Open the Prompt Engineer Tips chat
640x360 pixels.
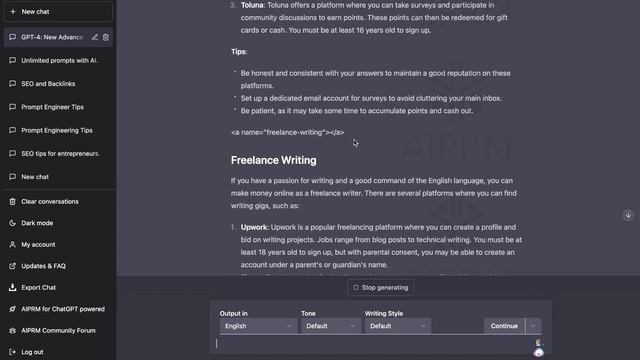click(58, 107)
